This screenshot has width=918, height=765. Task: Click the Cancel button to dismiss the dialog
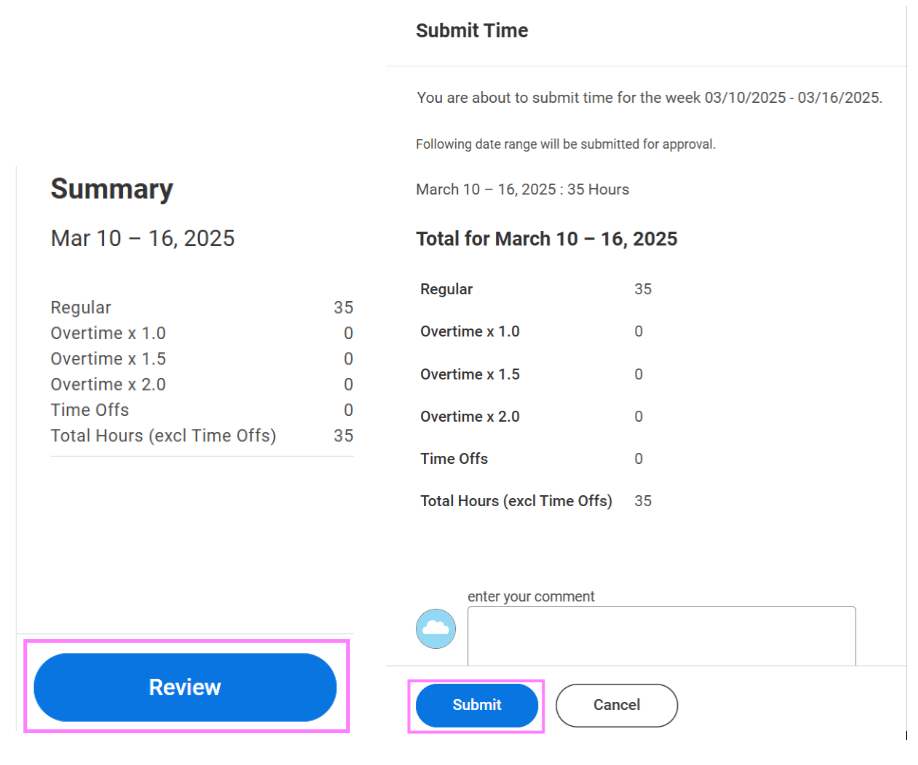[x=616, y=705]
